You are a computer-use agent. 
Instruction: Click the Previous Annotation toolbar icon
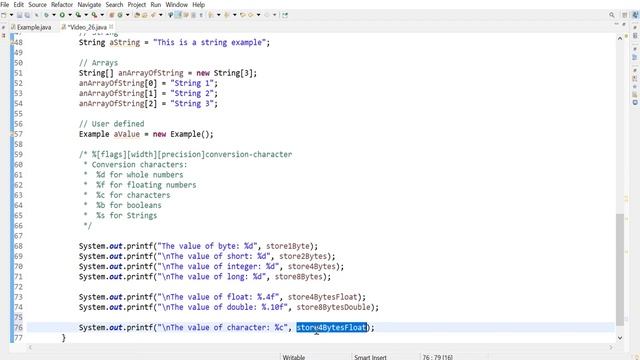click(227, 15)
